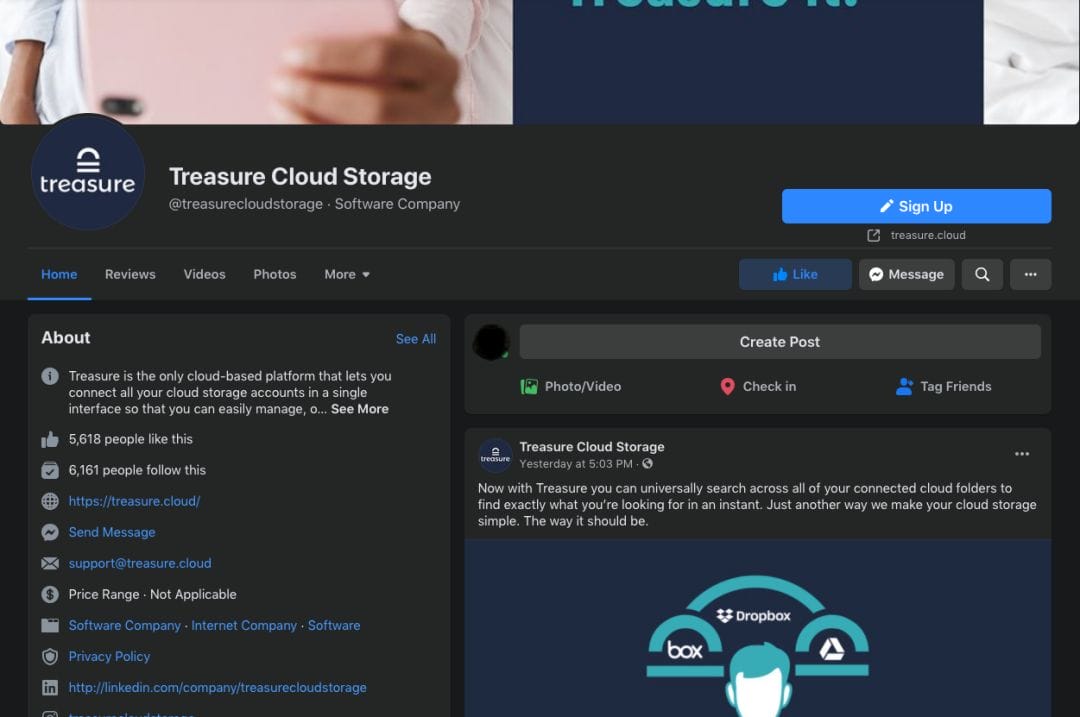Search the page with magnifier icon
1080x717 pixels.
pos(982,274)
